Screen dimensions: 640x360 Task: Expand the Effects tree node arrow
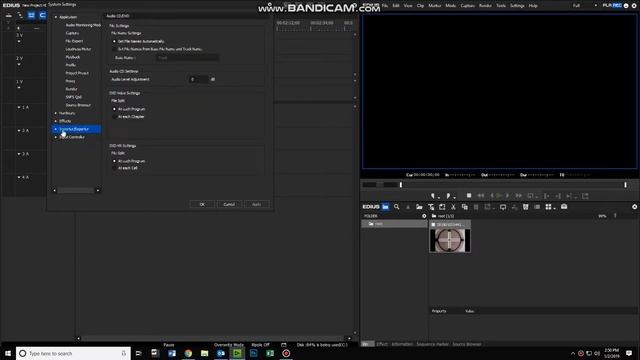[56, 121]
